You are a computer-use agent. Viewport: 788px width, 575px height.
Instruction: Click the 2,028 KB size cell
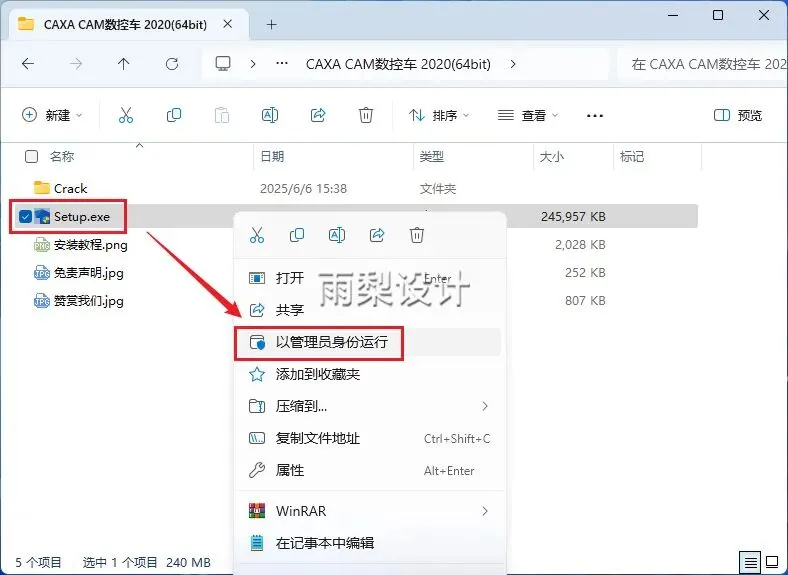click(x=580, y=245)
